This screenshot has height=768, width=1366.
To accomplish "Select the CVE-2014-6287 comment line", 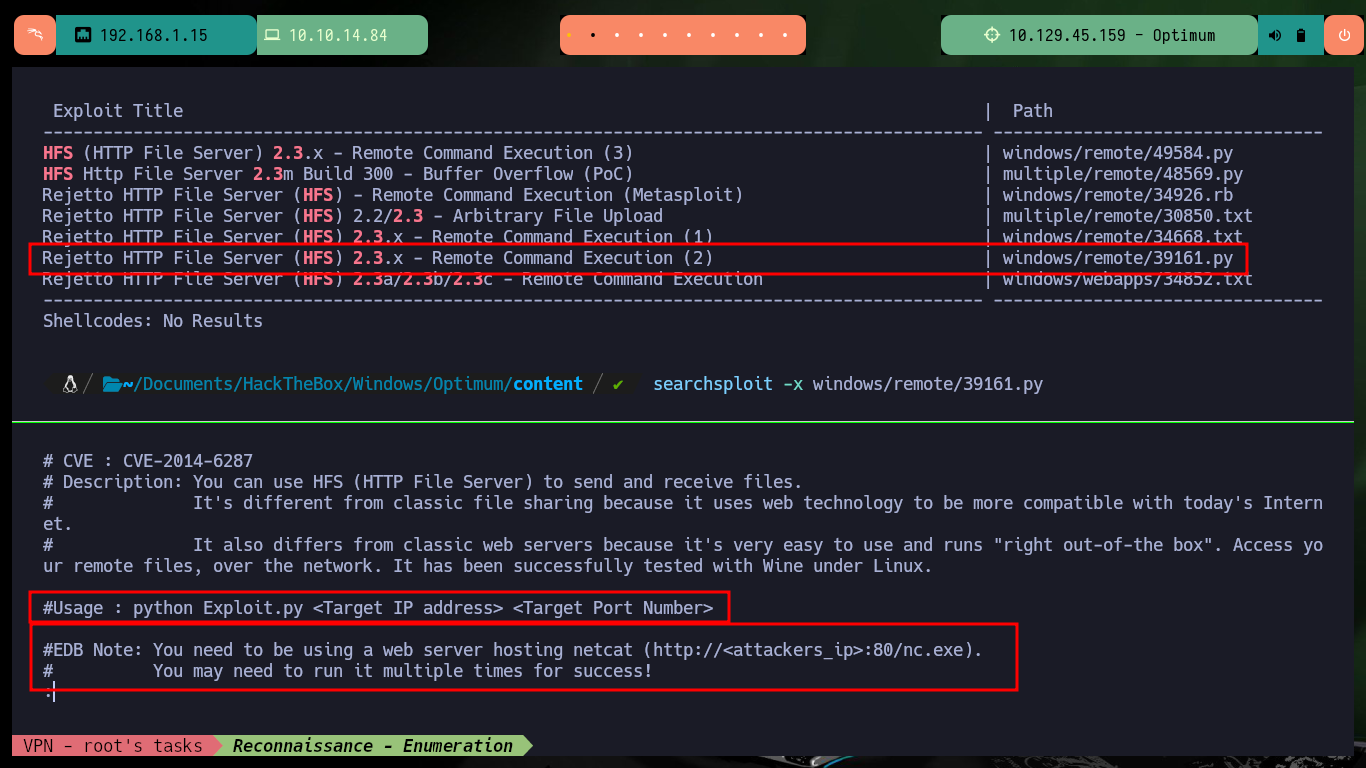I will (148, 461).
